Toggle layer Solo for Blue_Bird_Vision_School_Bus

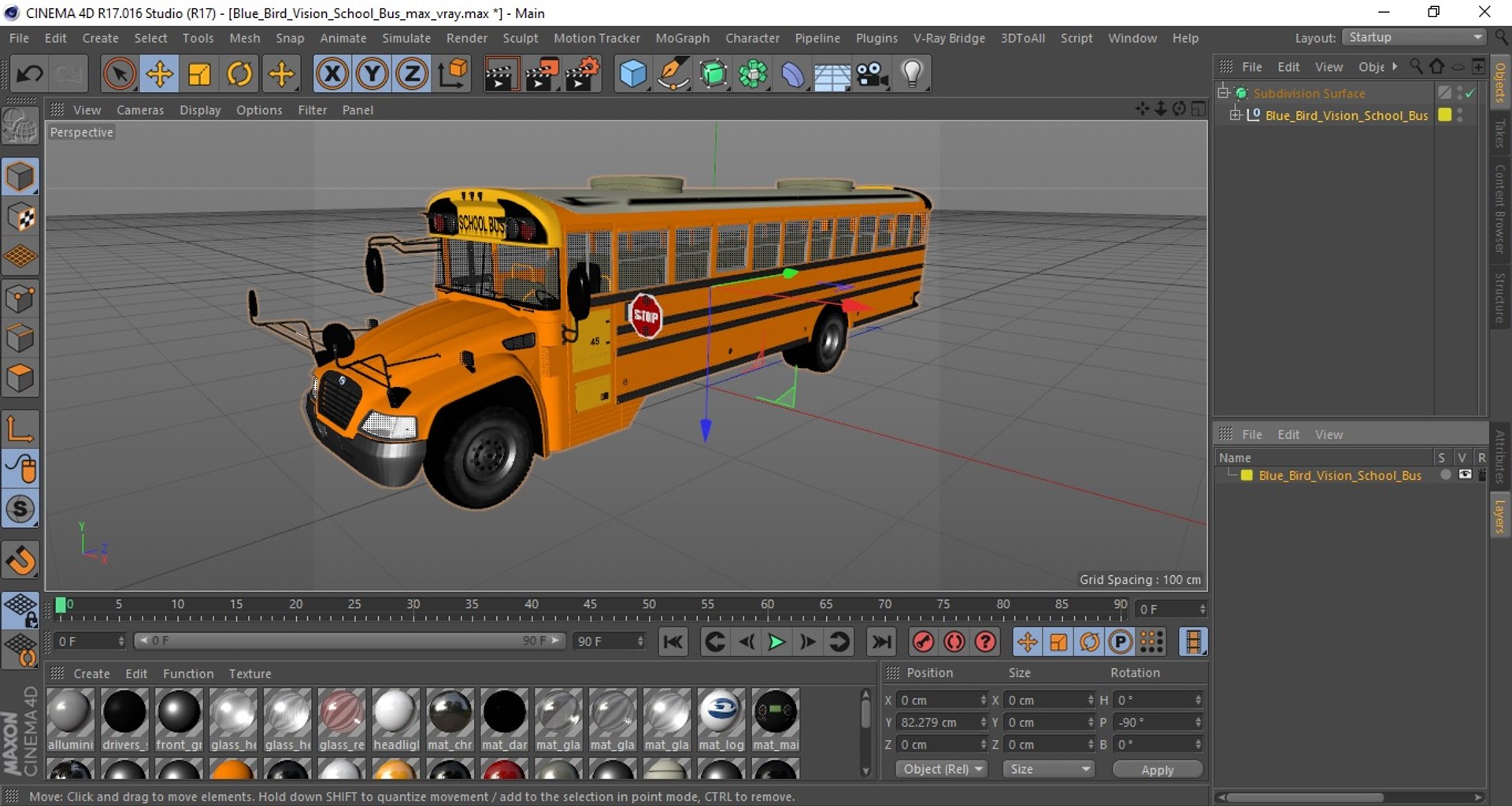click(x=1445, y=475)
